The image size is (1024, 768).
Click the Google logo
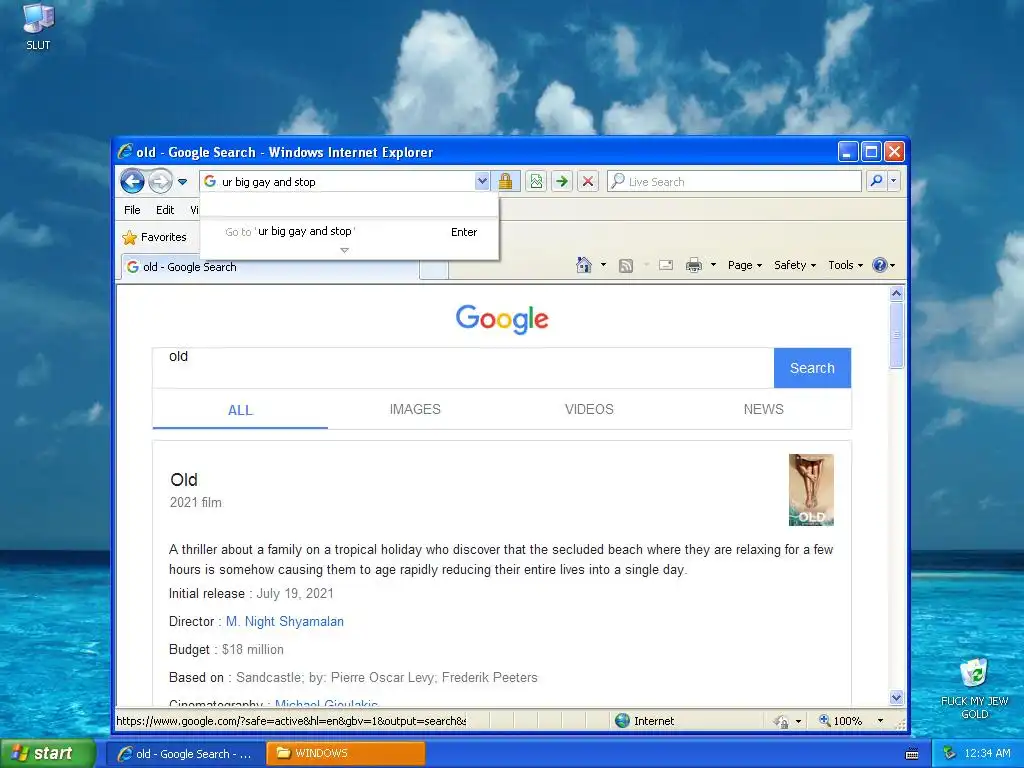[x=502, y=319]
